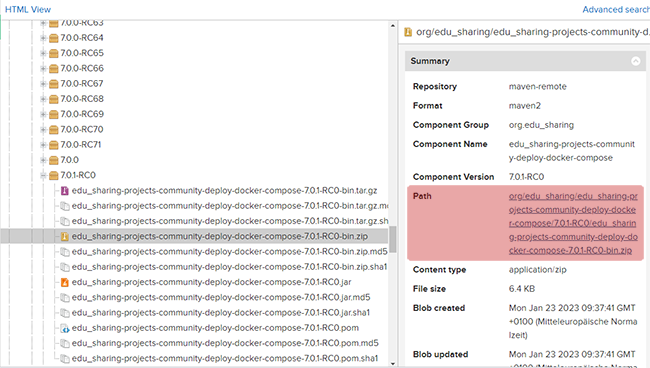This screenshot has width=650, height=368.
Task: Click the 7.0.0-RC69 folder icon
Action: click(x=53, y=115)
